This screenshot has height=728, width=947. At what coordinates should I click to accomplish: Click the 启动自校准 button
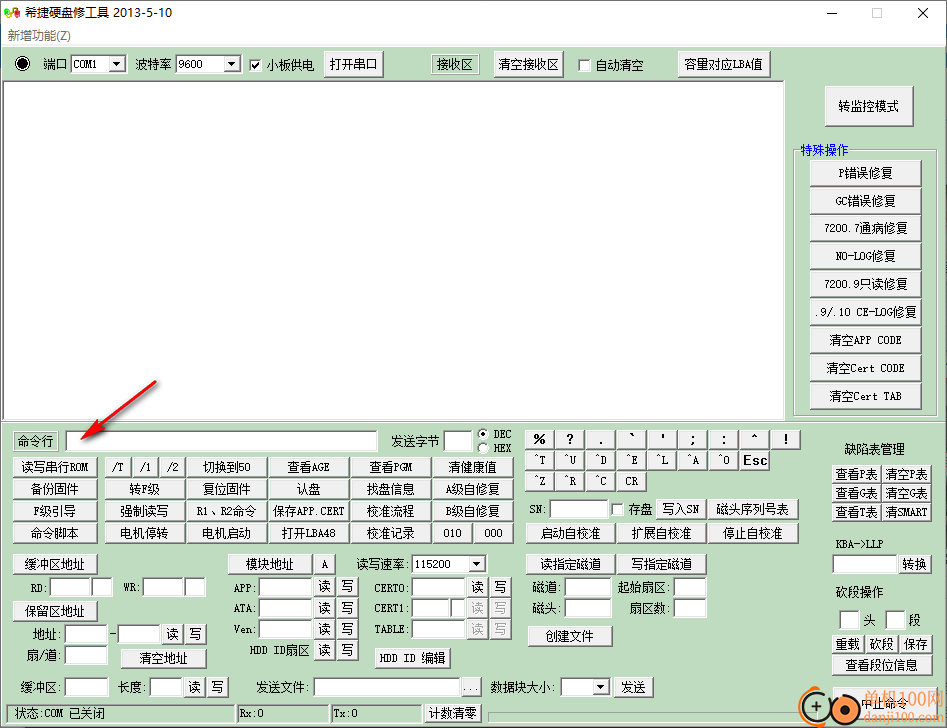coord(571,533)
